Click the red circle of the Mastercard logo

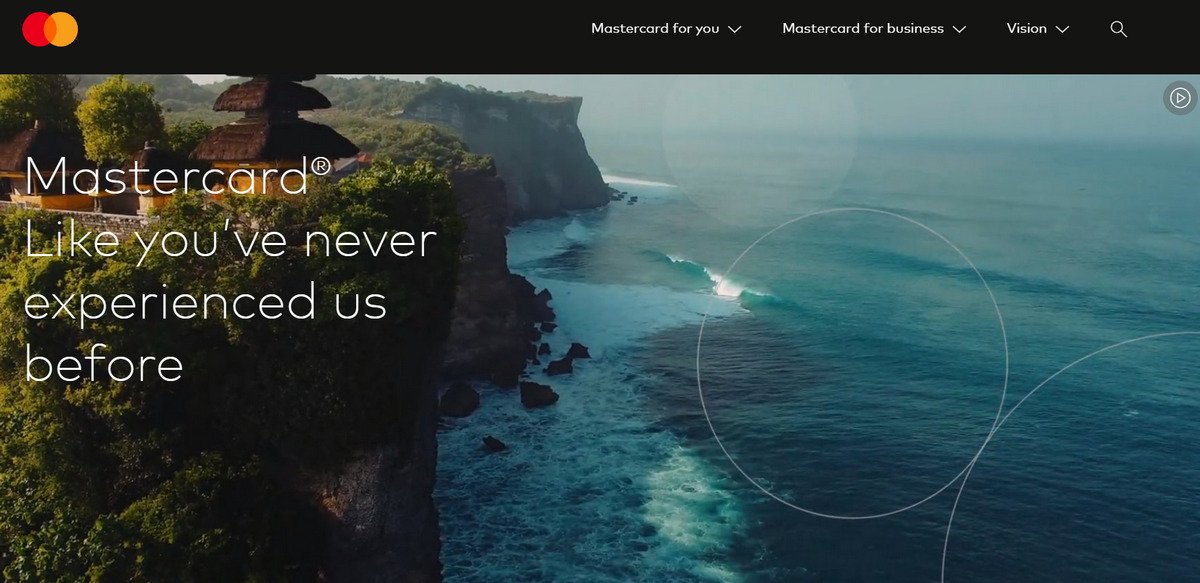[38, 29]
